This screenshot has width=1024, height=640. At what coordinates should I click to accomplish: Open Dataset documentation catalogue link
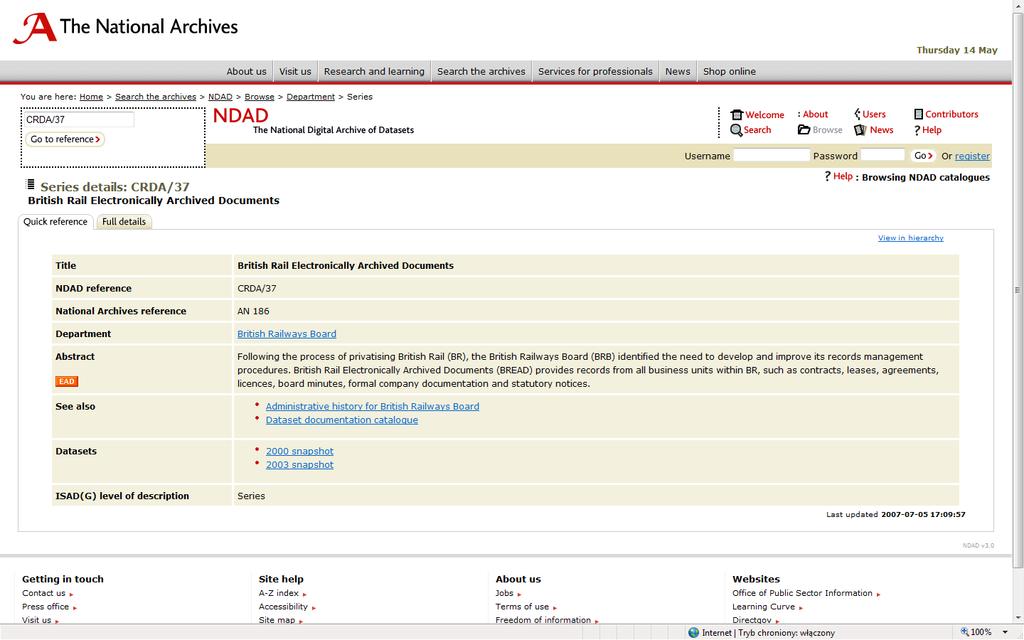point(342,420)
